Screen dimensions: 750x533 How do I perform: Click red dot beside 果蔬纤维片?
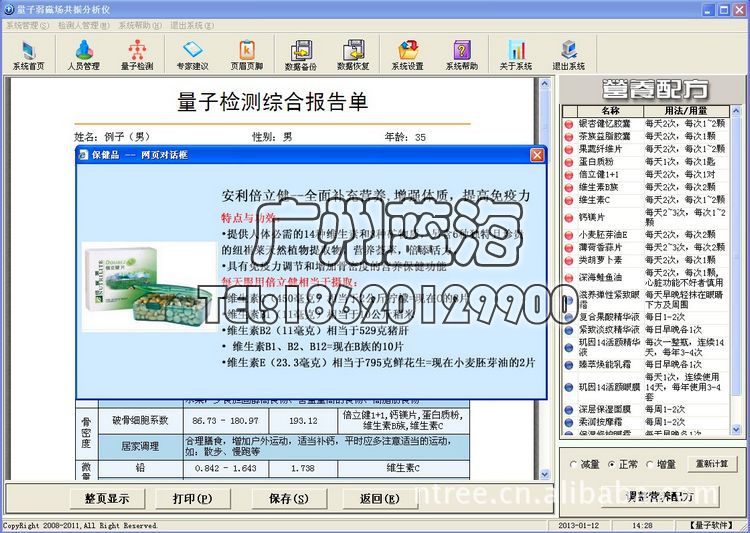[569, 150]
